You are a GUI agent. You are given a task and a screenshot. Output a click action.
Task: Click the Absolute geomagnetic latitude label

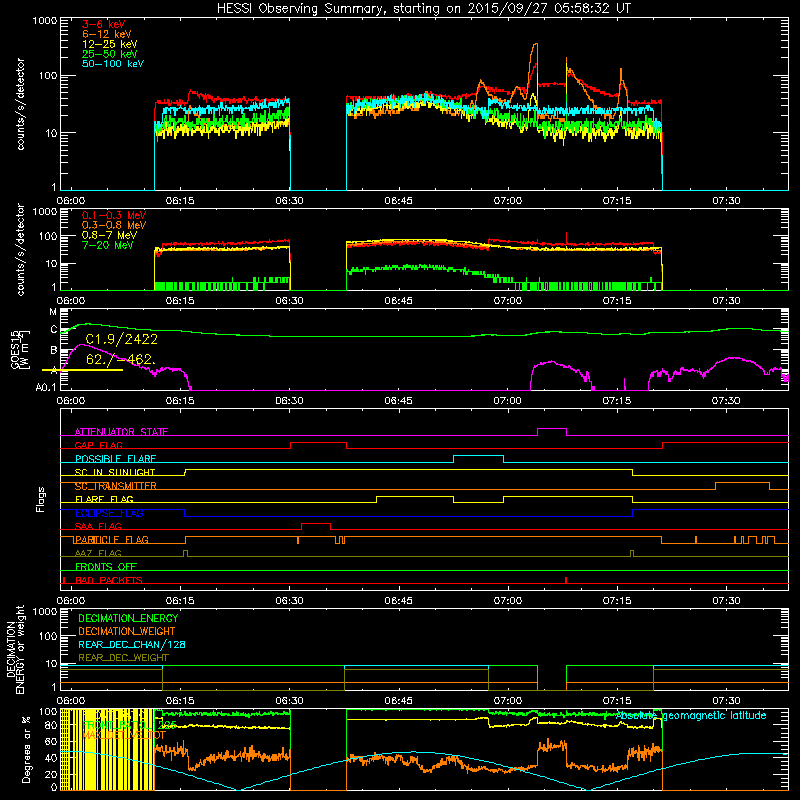[x=691, y=716]
